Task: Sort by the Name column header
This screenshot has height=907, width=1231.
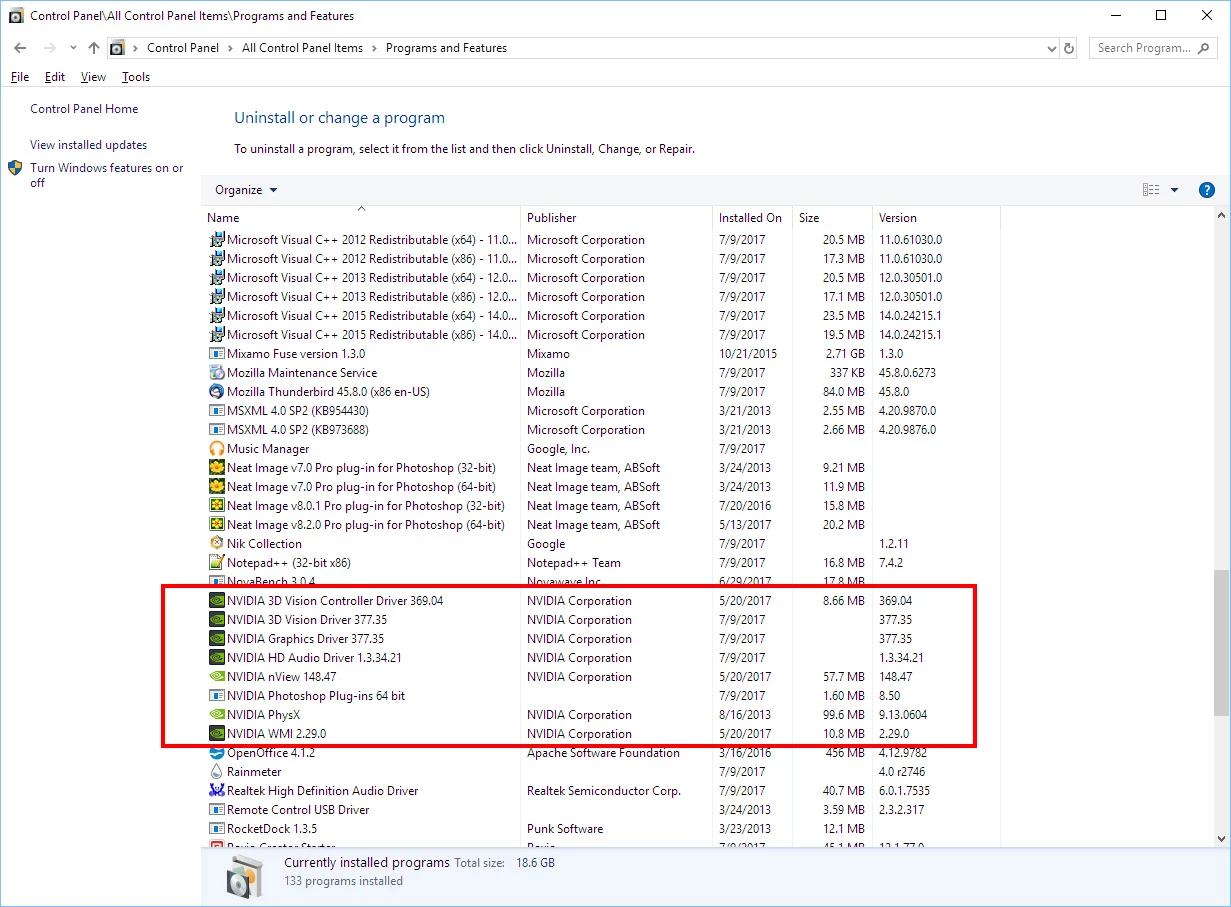Action: pyautogui.click(x=361, y=218)
